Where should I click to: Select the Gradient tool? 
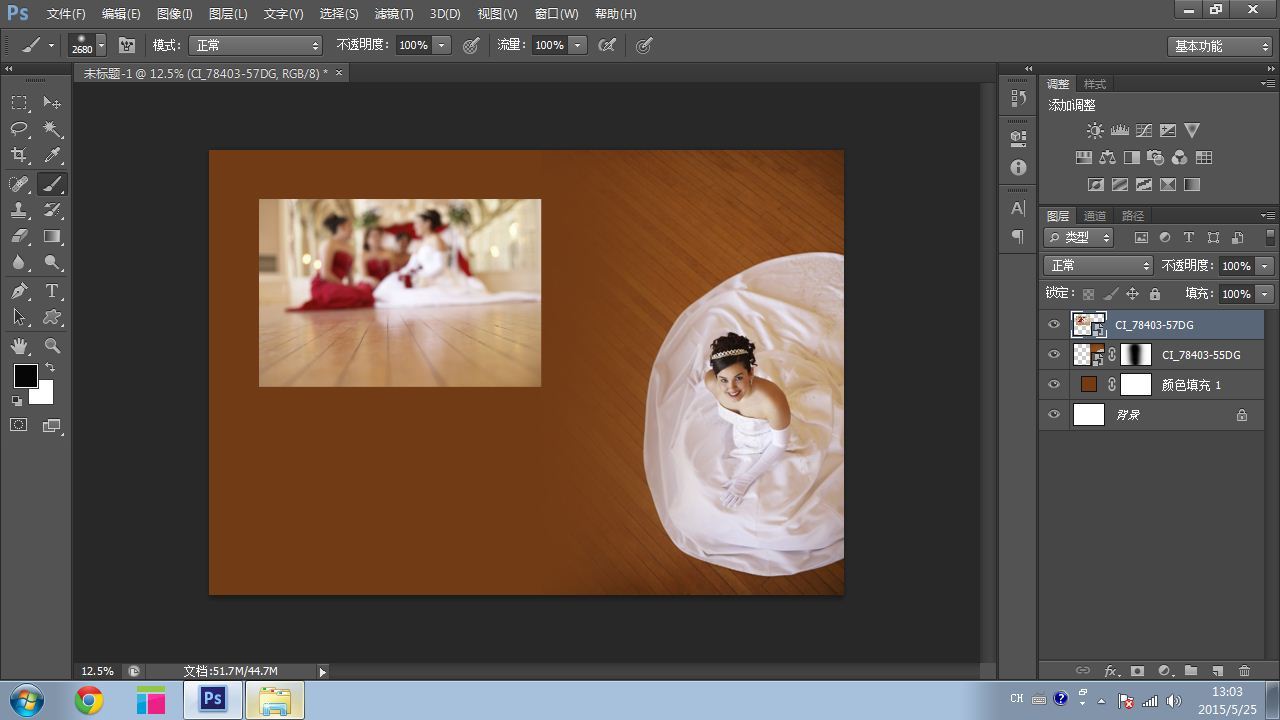tap(52, 237)
